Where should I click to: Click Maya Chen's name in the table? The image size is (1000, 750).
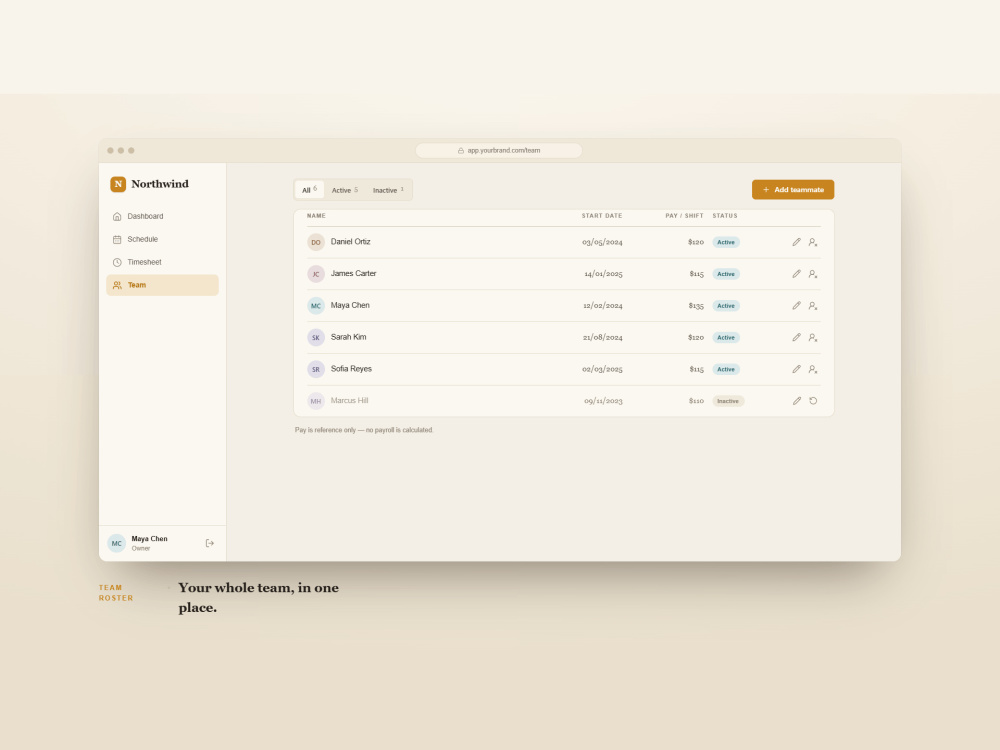(x=350, y=305)
